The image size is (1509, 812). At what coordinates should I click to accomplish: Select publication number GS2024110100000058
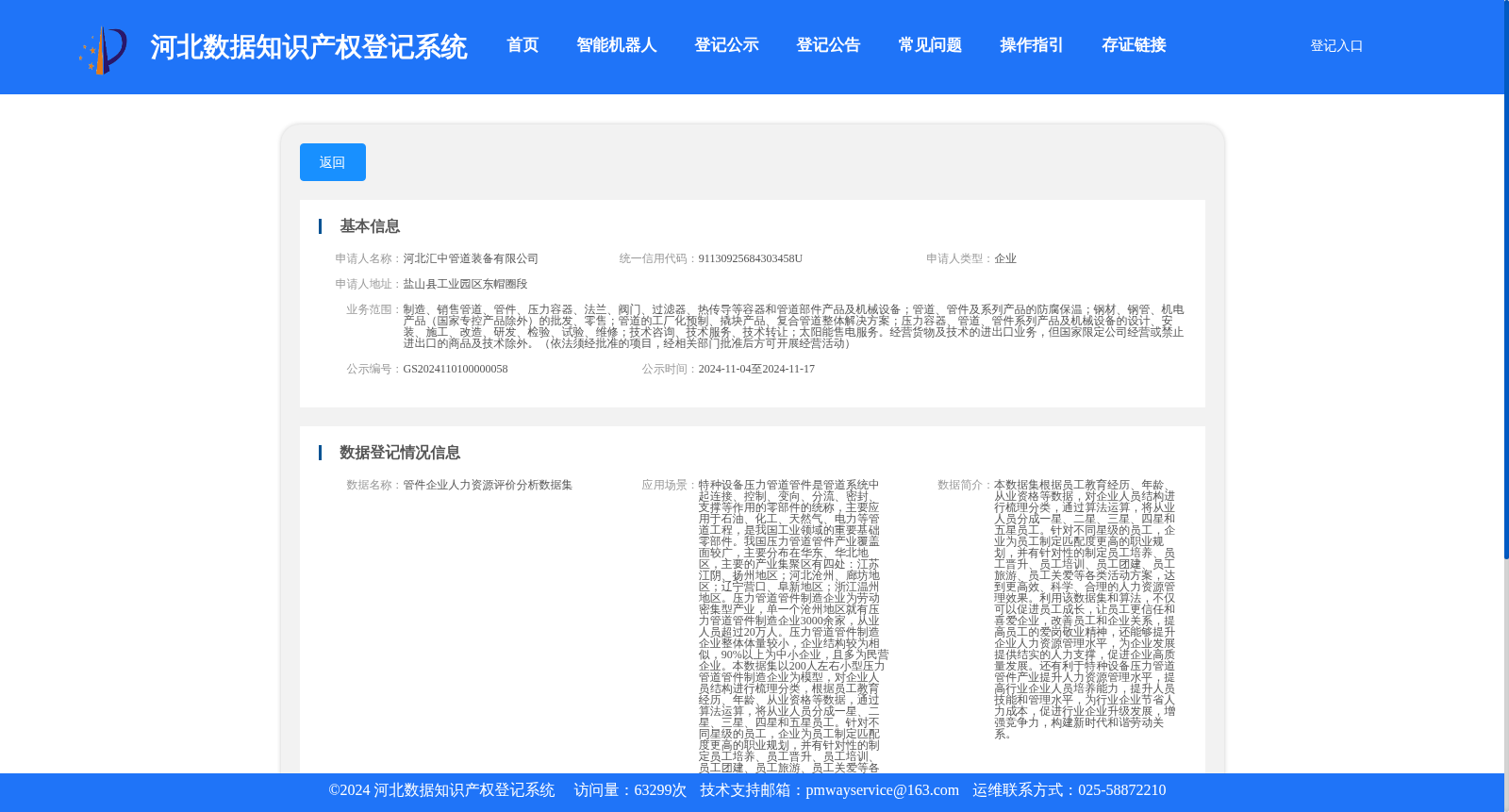(x=456, y=369)
